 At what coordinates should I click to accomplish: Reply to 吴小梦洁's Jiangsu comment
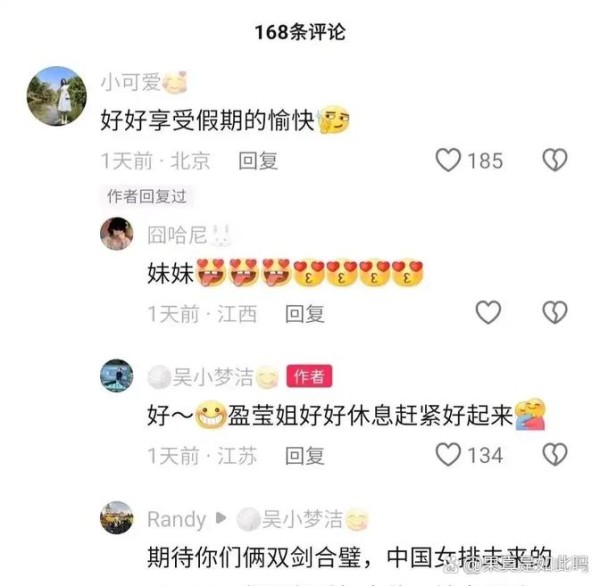click(305, 455)
